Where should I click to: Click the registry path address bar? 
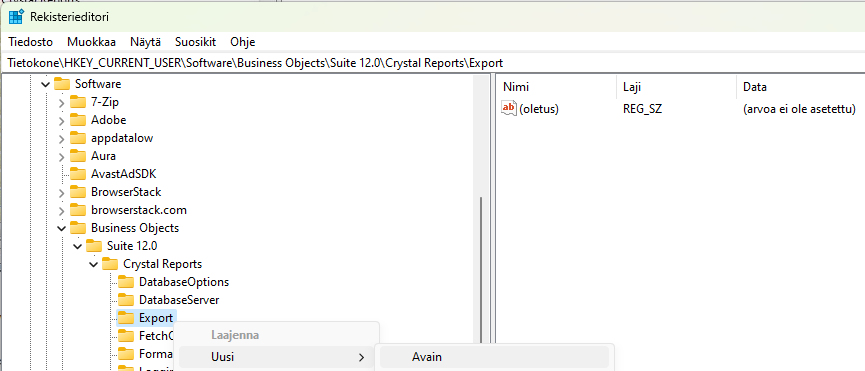[432, 63]
